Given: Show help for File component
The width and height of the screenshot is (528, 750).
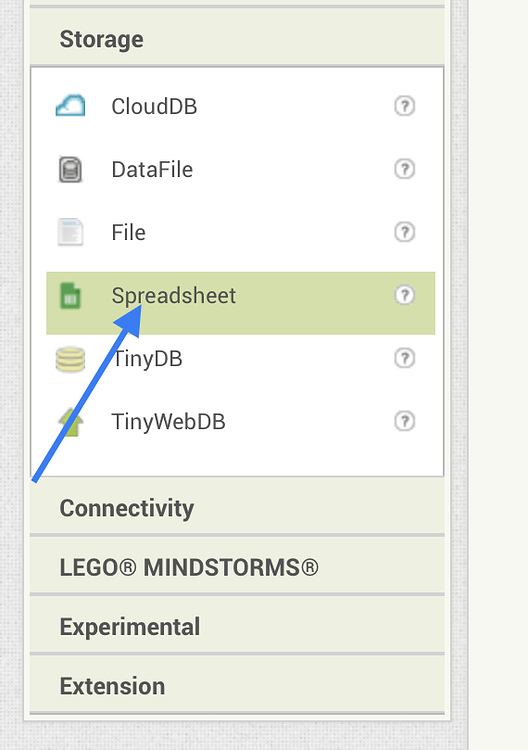Looking at the screenshot, I should click(405, 232).
